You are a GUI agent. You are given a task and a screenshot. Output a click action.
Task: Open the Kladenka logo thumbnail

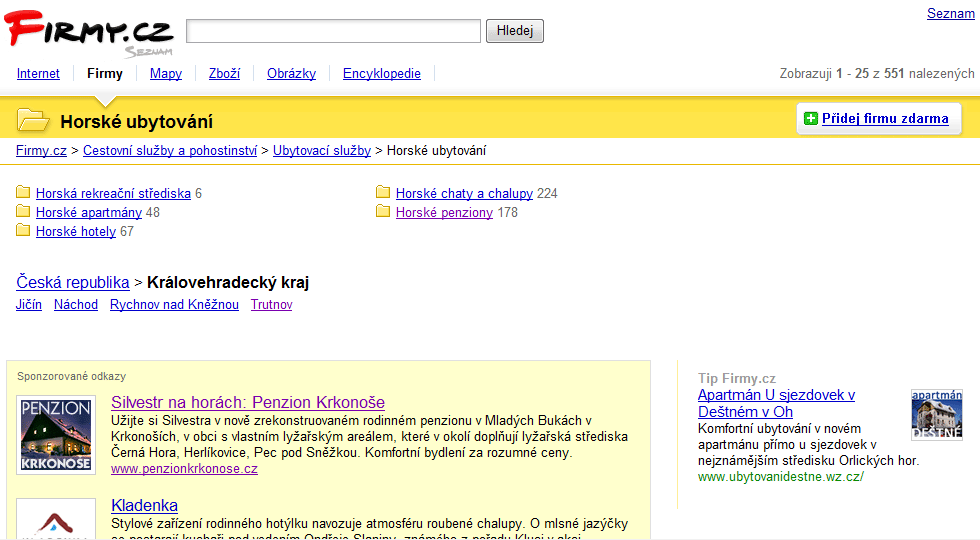pyautogui.click(x=56, y=518)
